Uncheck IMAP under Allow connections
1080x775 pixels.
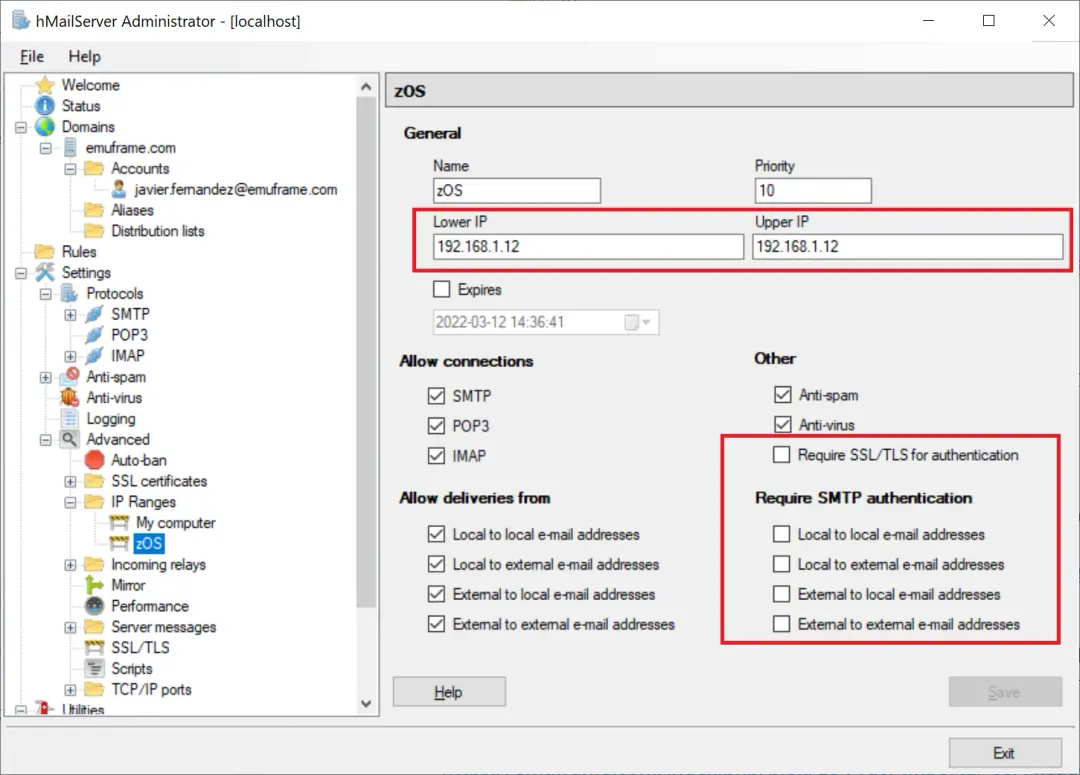436,456
